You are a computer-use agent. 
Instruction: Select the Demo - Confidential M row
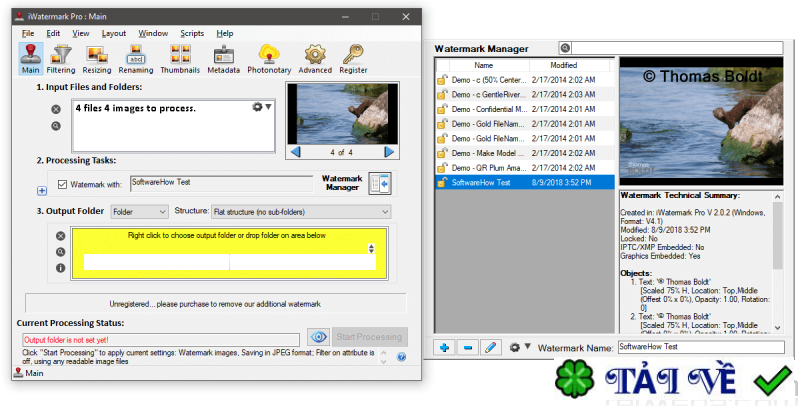click(x=525, y=109)
